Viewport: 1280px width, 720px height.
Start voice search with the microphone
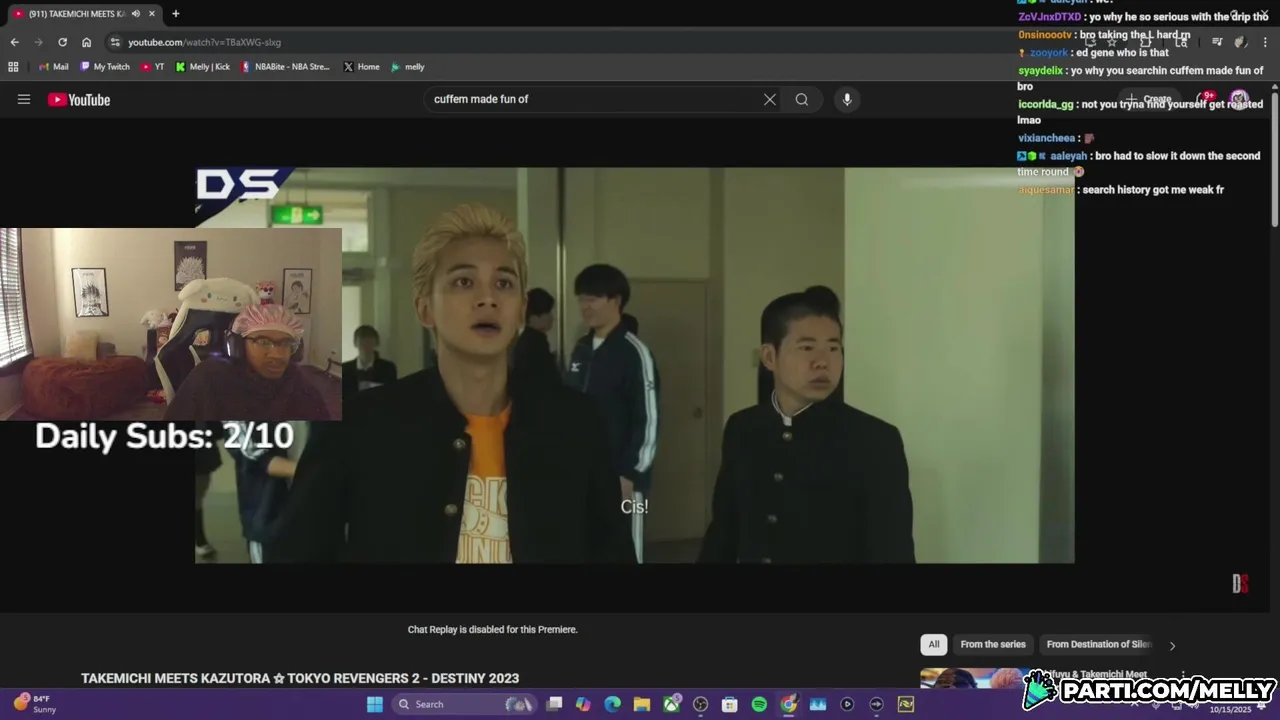coord(847,99)
